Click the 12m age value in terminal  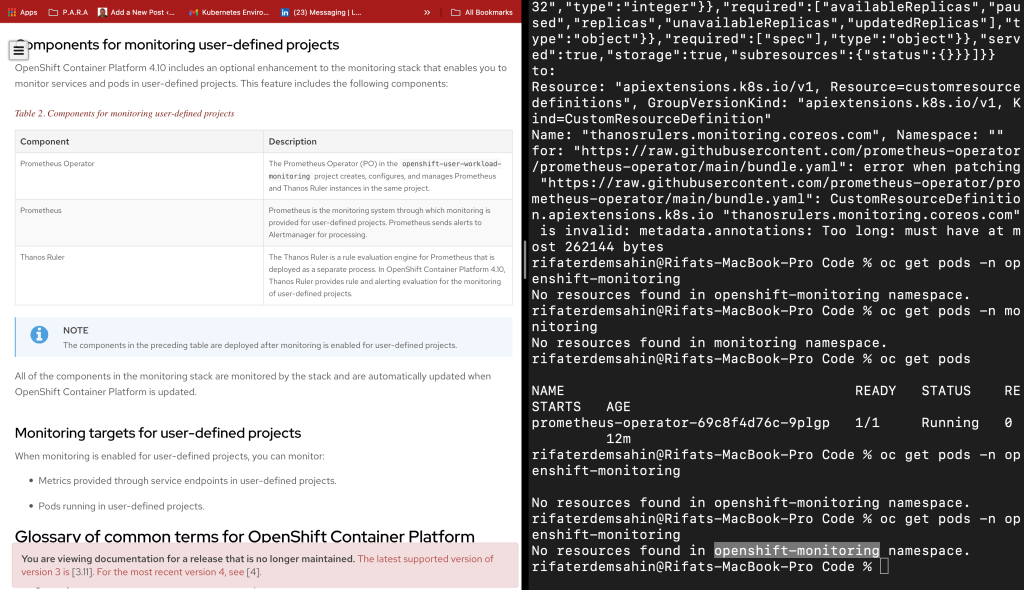(x=618, y=438)
